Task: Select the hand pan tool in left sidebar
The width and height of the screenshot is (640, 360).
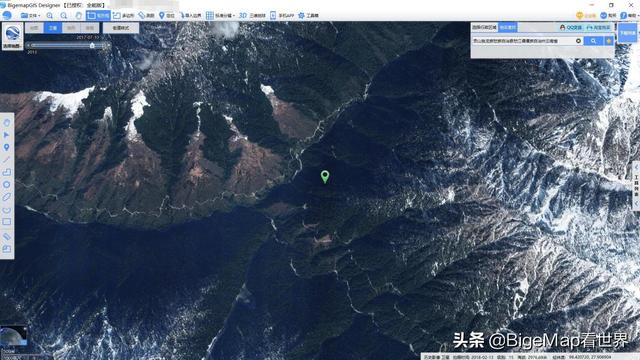Action: pos(7,122)
